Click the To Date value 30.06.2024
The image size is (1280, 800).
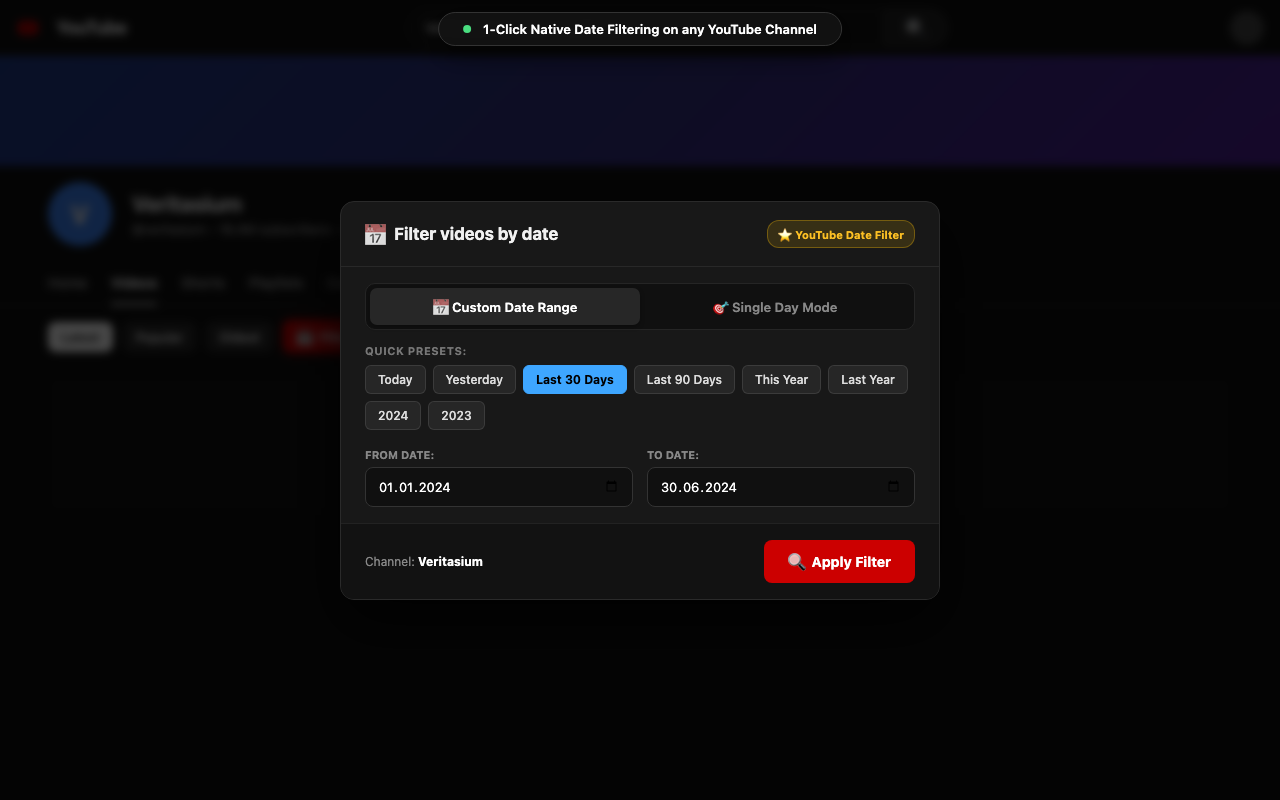(x=699, y=488)
